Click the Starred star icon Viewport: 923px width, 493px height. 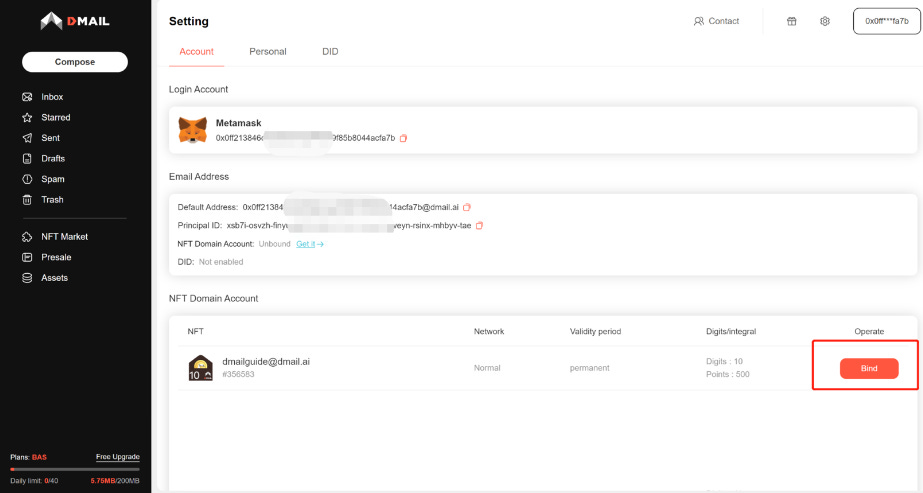click(x=27, y=117)
